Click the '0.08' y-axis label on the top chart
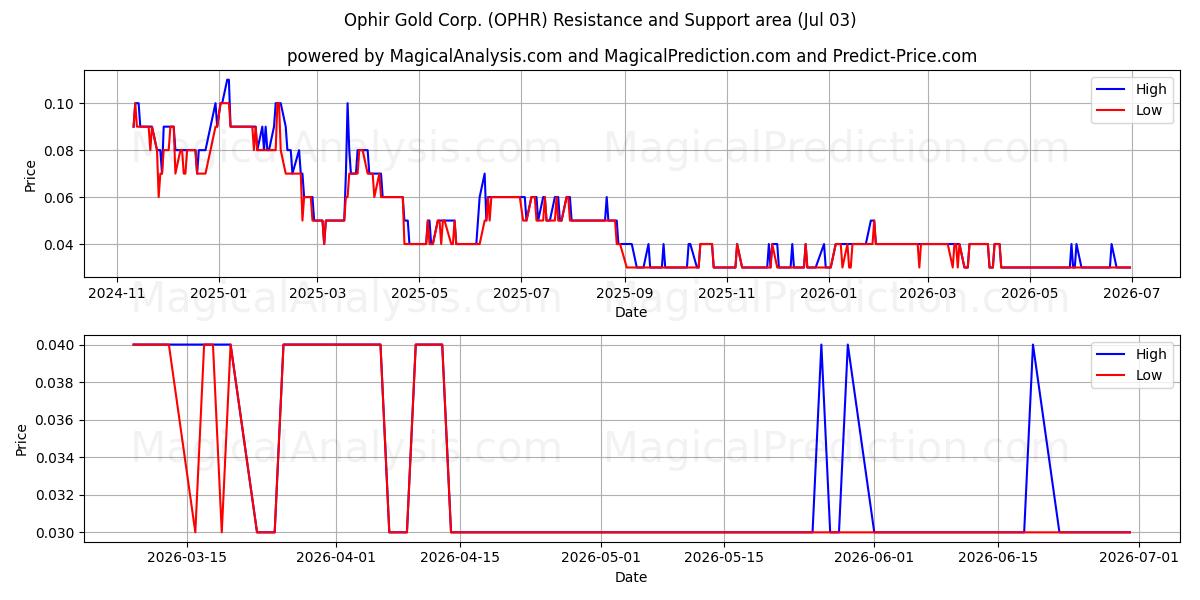 [61, 151]
